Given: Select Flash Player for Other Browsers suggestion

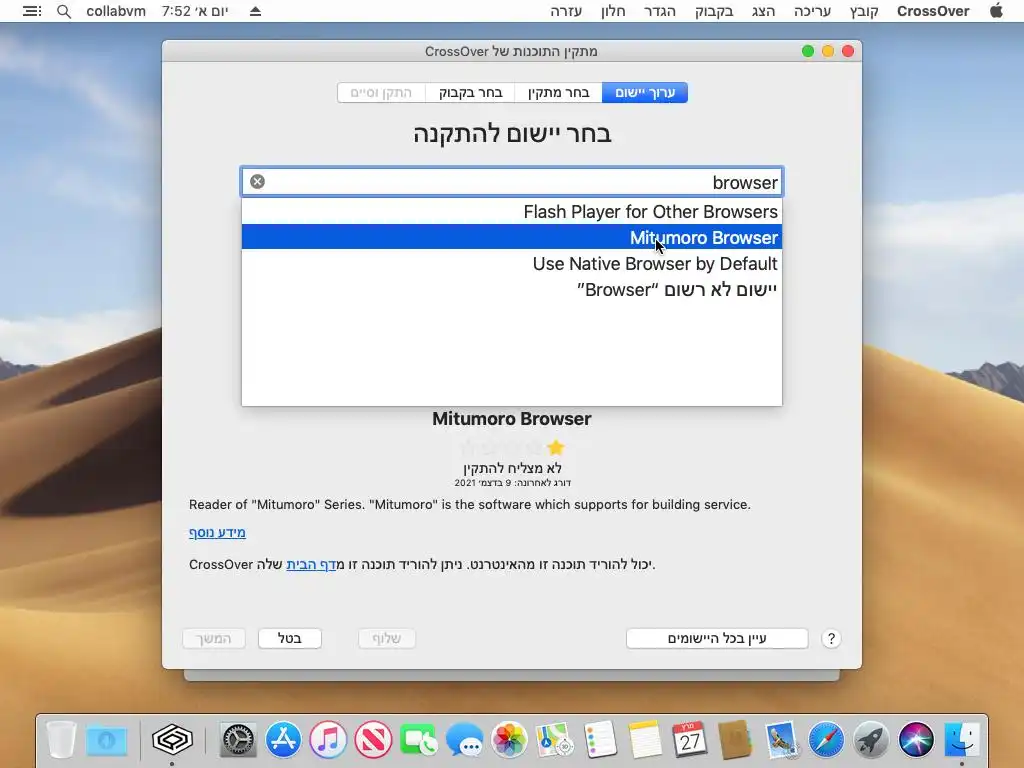Looking at the screenshot, I should (x=512, y=212).
